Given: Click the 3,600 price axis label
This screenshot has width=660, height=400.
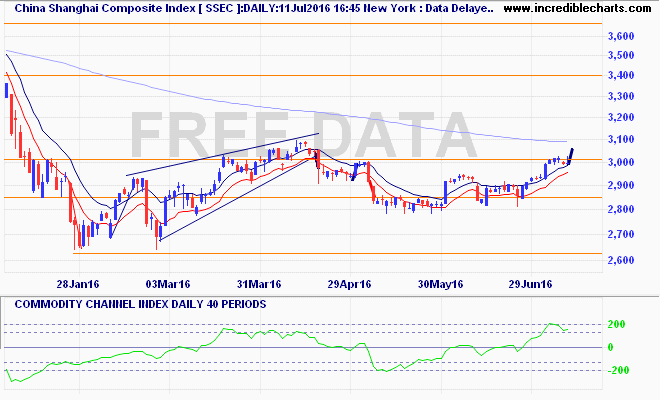Looking at the screenshot, I should tap(621, 36).
